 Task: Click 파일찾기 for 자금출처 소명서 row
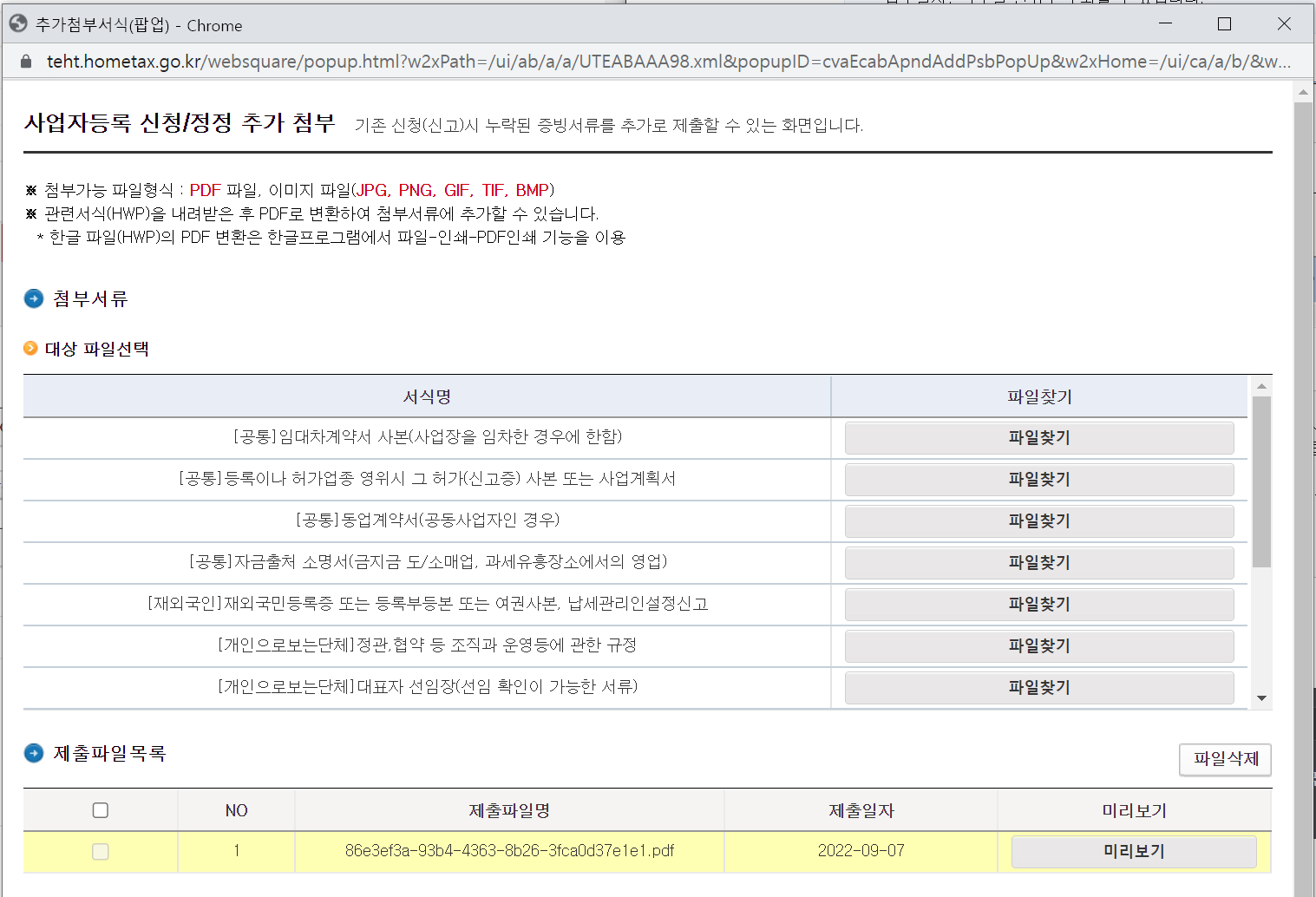[1038, 563]
